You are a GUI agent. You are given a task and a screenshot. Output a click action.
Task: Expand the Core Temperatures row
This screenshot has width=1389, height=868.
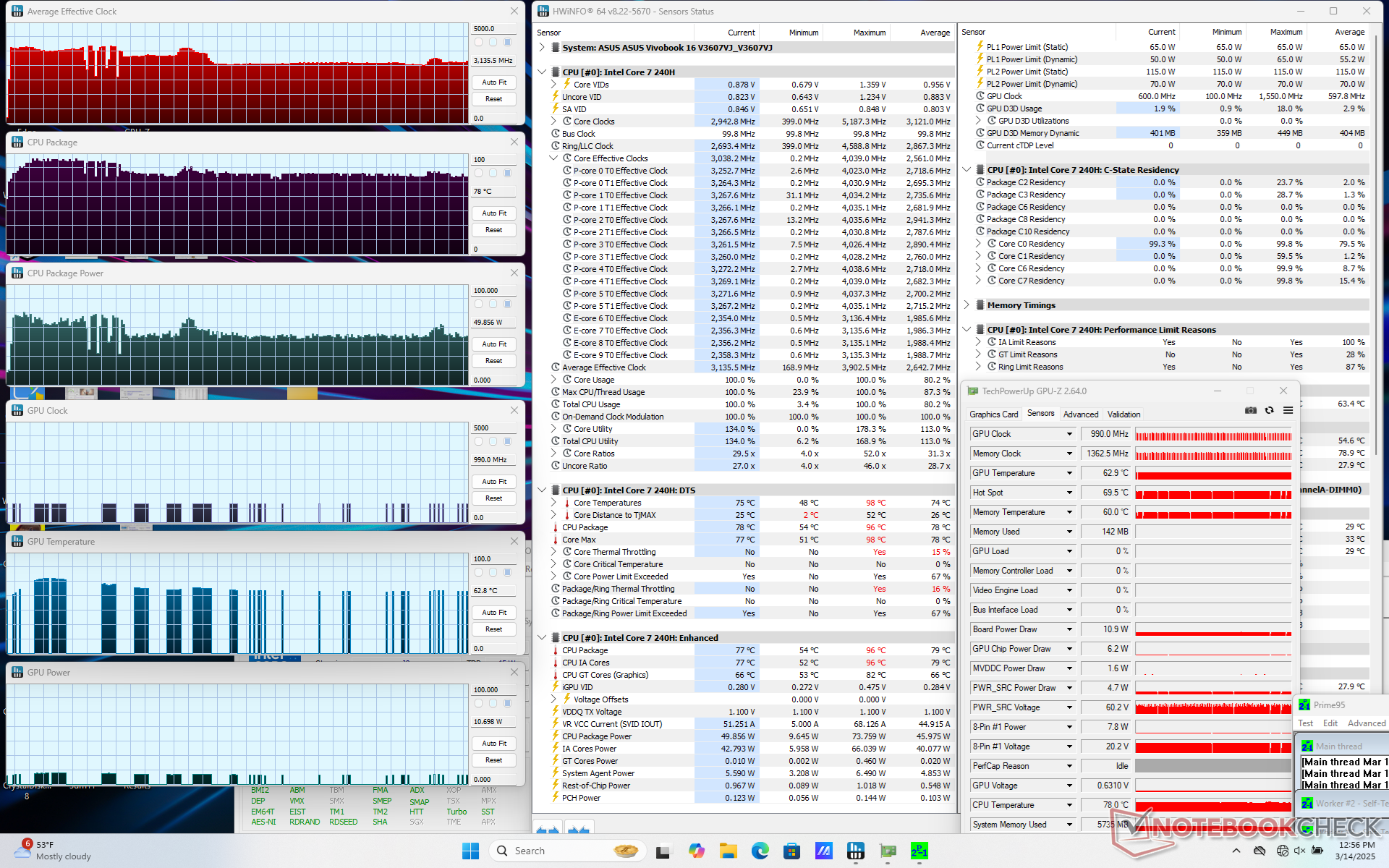(554, 503)
